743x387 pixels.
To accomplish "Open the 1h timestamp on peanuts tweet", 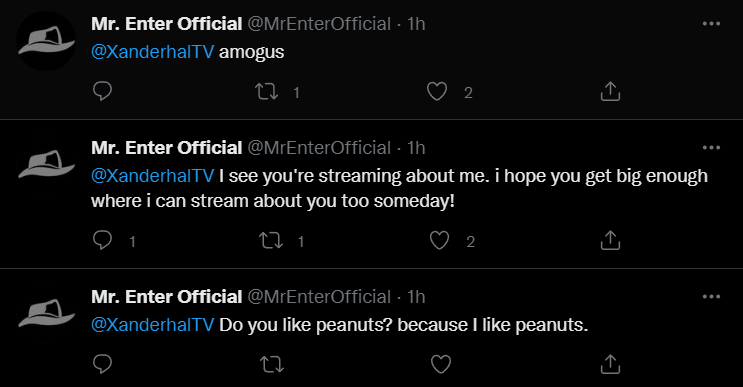I will 416,297.
